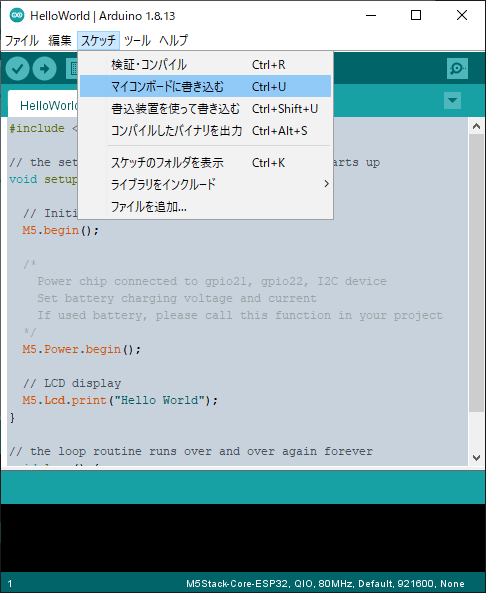Click editor scrollbar up arrow
The width and height of the screenshot is (486, 593).
[x=476, y=126]
